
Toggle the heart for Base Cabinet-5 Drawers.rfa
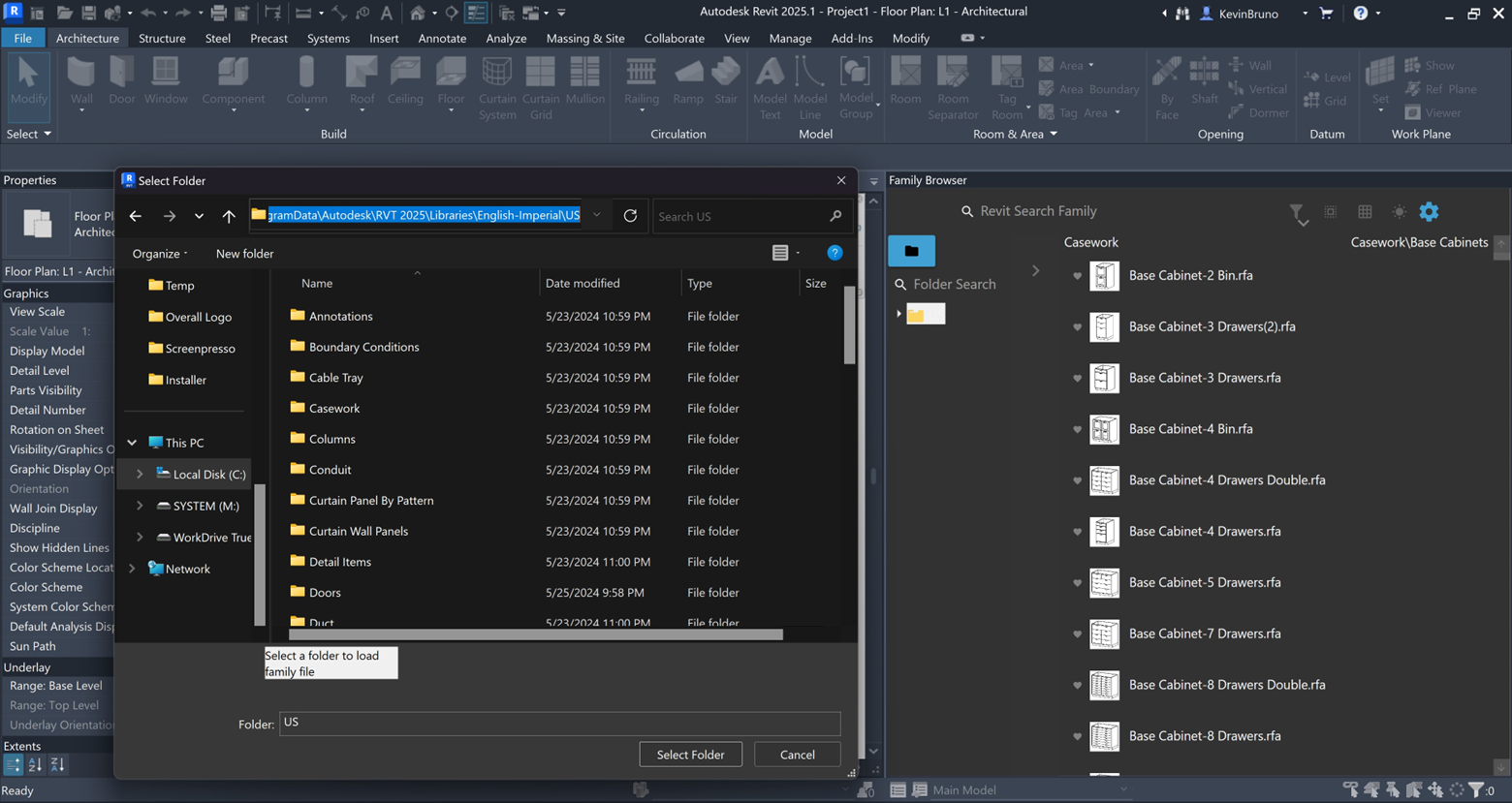[1077, 583]
